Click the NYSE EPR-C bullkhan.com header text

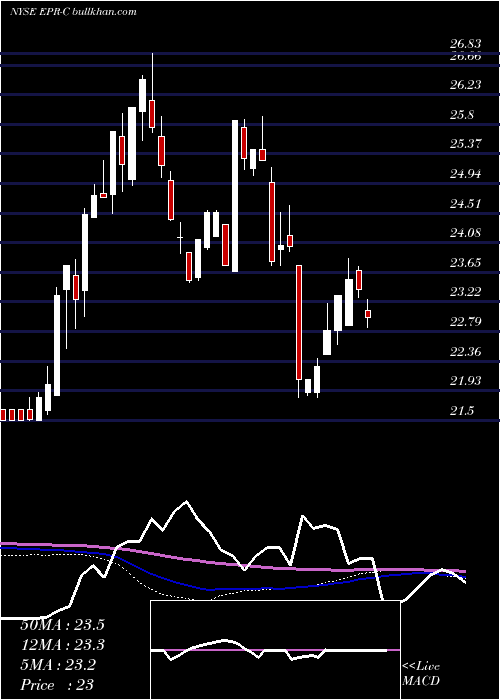tap(73, 12)
